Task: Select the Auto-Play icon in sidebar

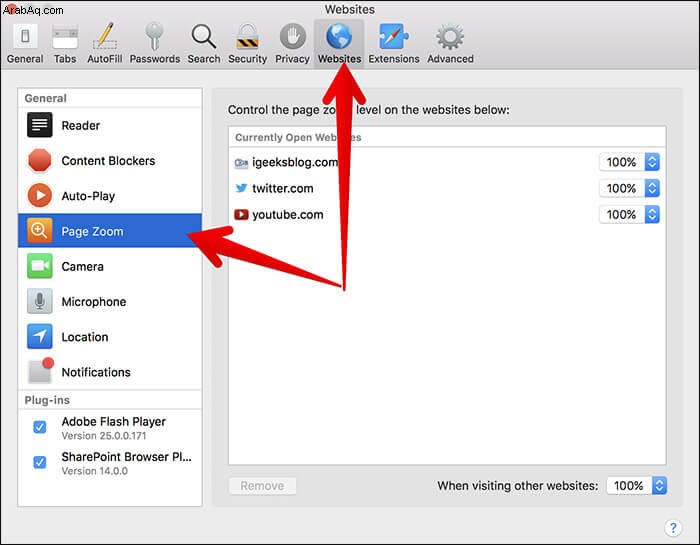Action: coord(40,196)
